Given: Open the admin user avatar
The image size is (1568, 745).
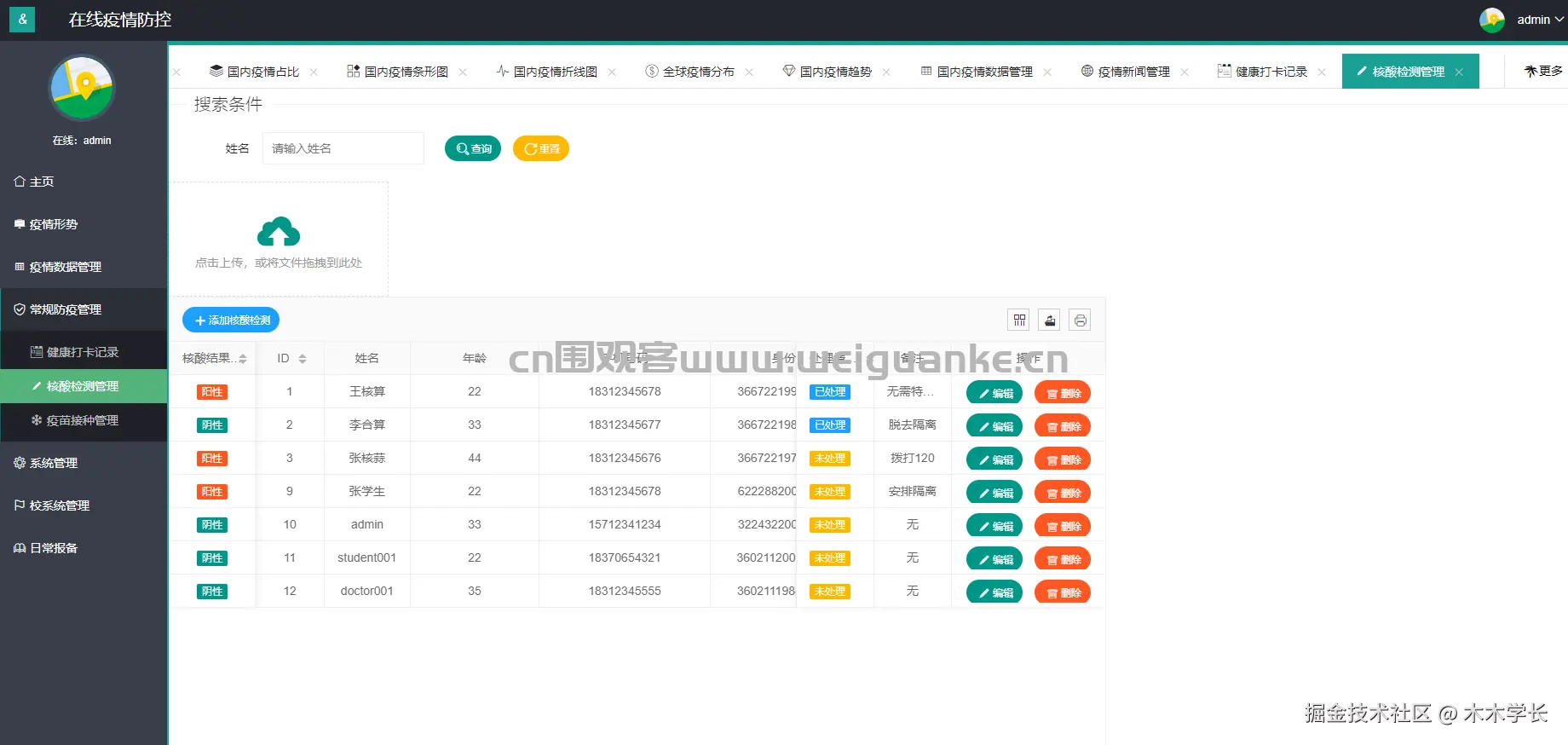Looking at the screenshot, I should pos(1492,20).
